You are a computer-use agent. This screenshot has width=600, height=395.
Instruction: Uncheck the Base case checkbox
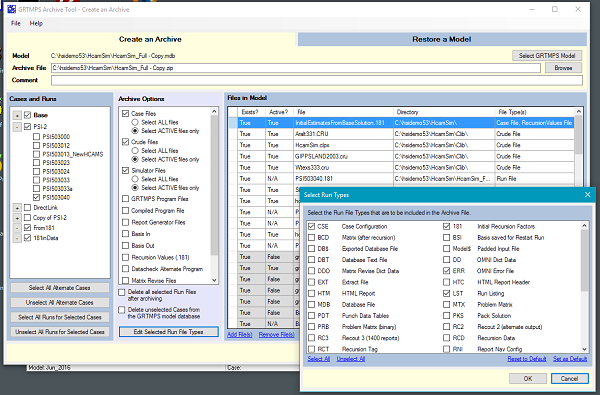point(28,115)
